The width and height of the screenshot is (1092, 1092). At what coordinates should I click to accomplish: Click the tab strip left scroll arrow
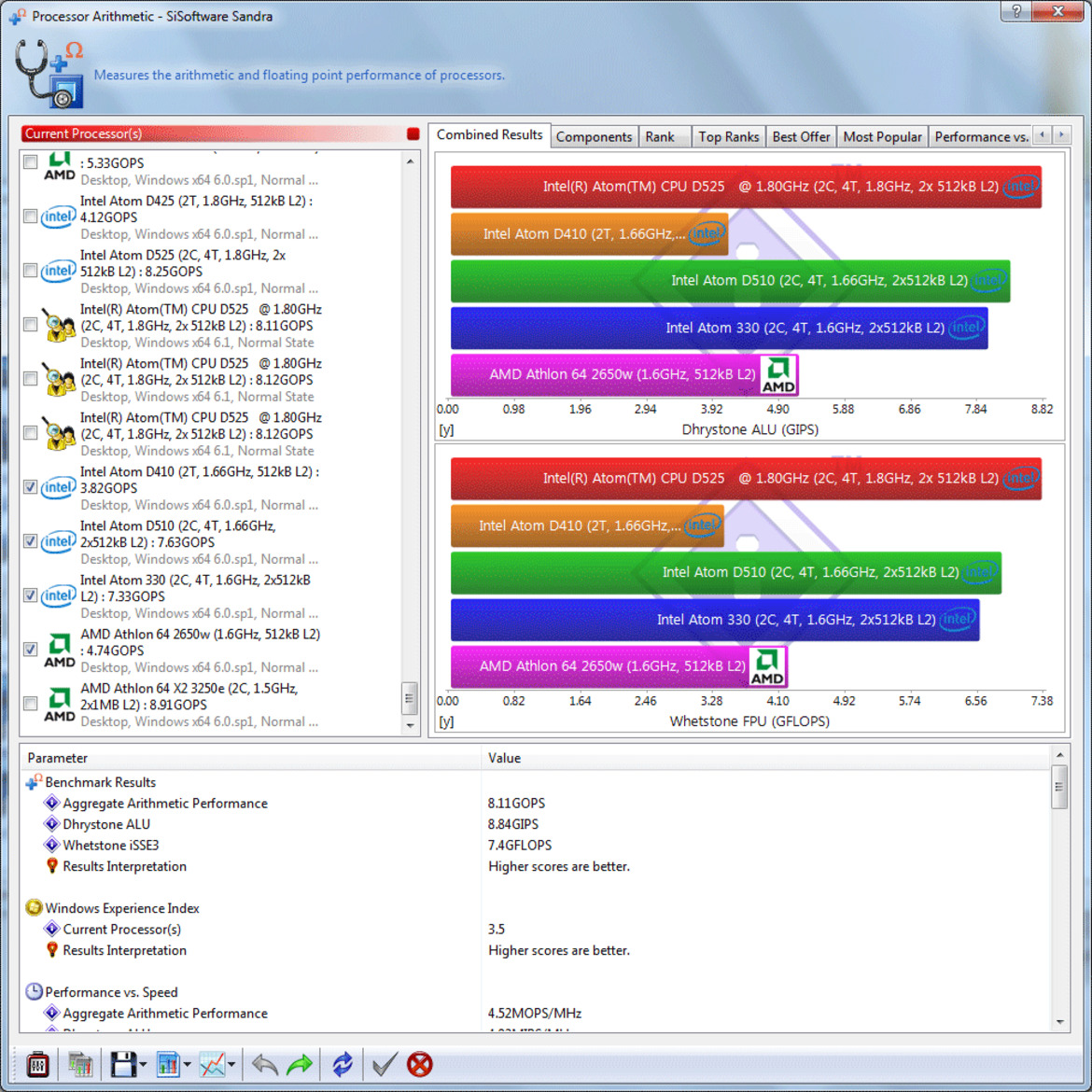tap(1042, 135)
